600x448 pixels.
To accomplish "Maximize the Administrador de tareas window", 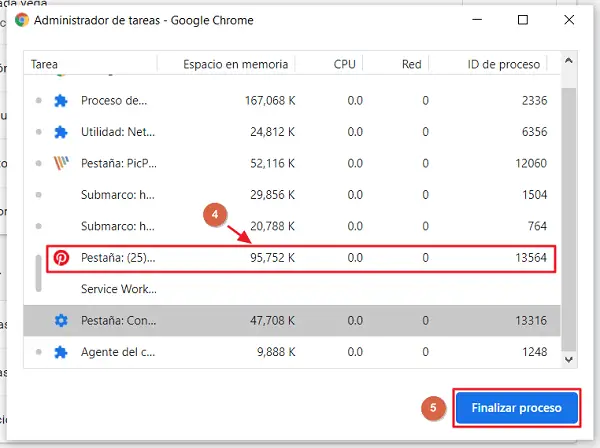I will click(x=523, y=20).
